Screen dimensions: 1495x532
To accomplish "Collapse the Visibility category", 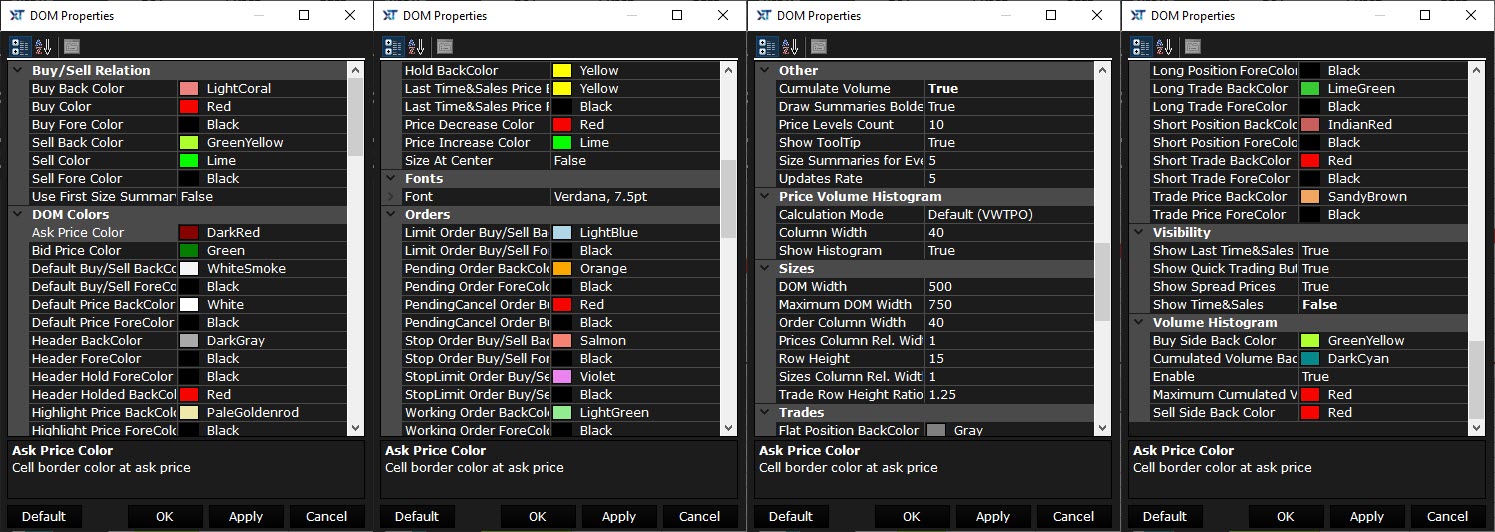I will point(1139,233).
